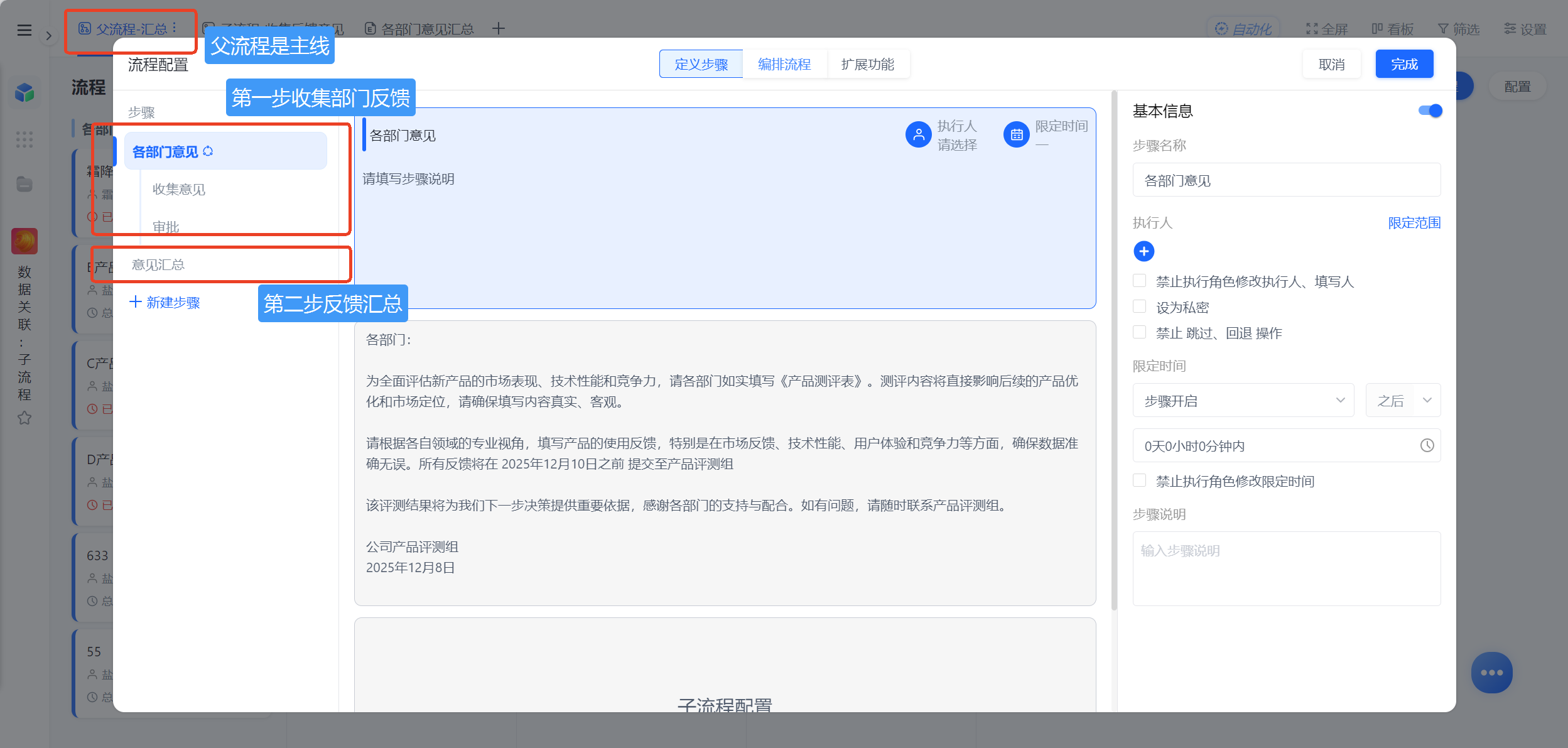
Task: Toggle the 基本信息 switch
Action: pyautogui.click(x=1430, y=111)
